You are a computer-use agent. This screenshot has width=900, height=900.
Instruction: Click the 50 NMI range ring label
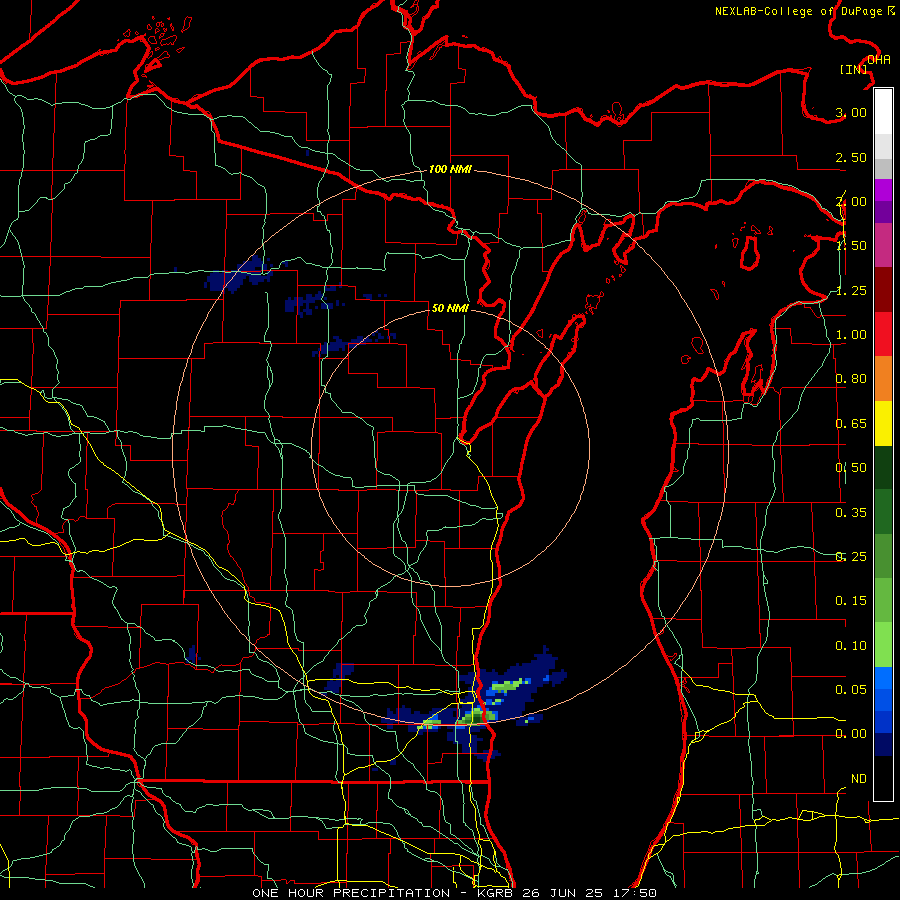tap(450, 308)
